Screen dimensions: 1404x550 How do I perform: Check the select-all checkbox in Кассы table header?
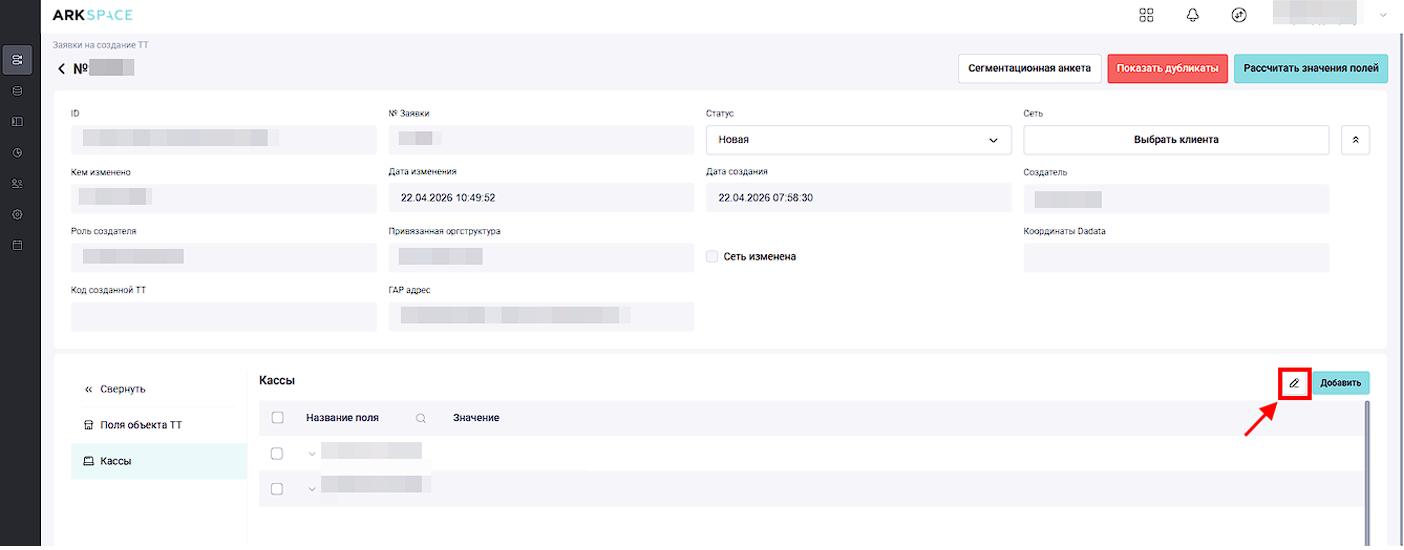coord(278,418)
